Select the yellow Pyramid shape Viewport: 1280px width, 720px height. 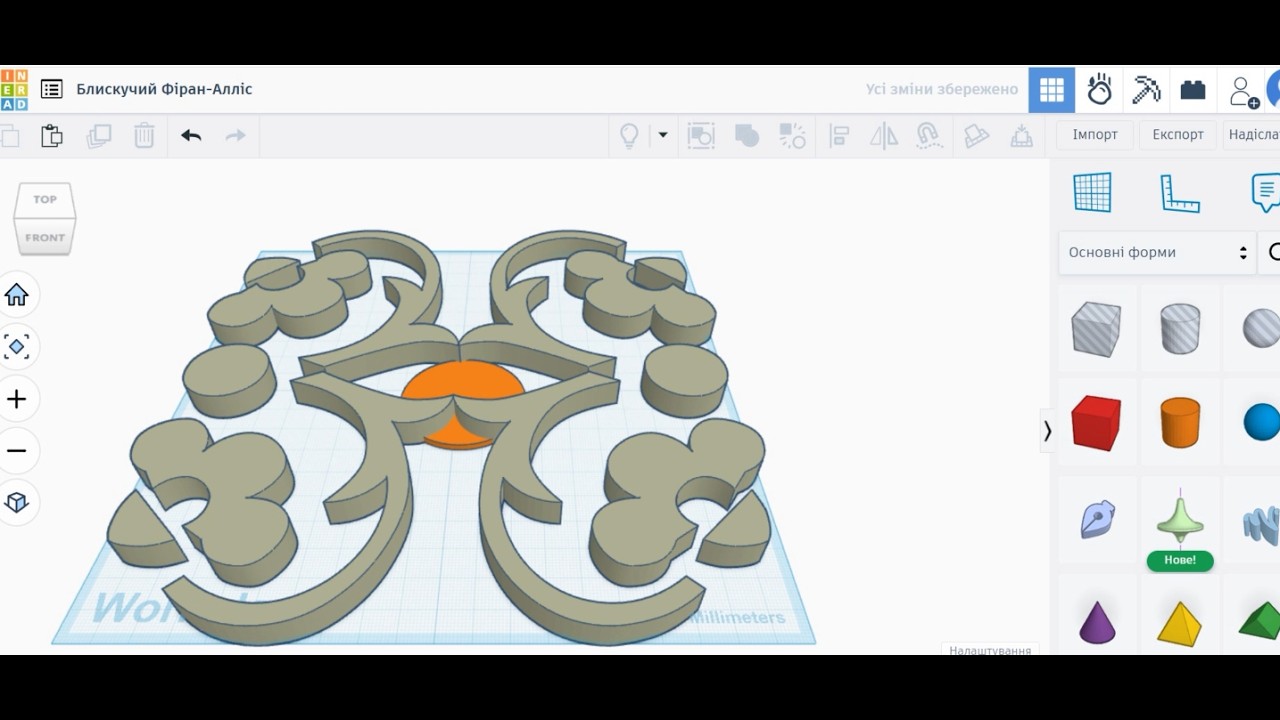click(1179, 623)
